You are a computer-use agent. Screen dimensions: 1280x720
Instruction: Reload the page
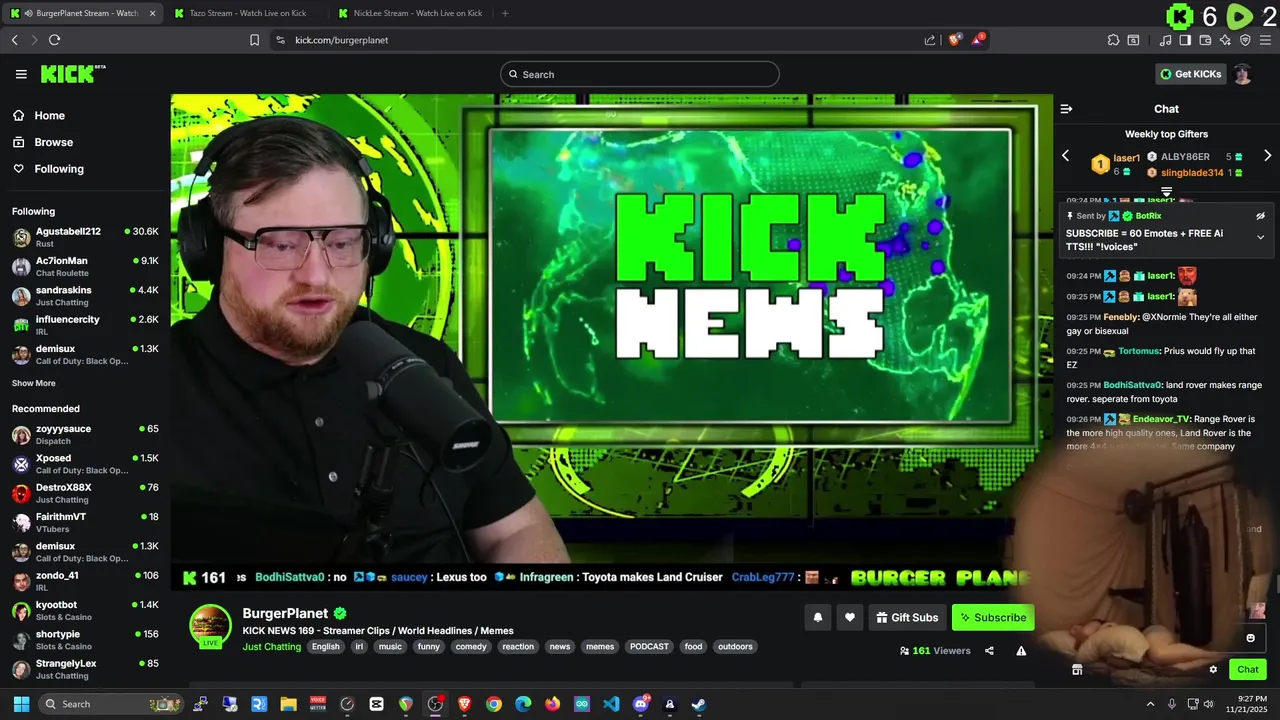(54, 40)
